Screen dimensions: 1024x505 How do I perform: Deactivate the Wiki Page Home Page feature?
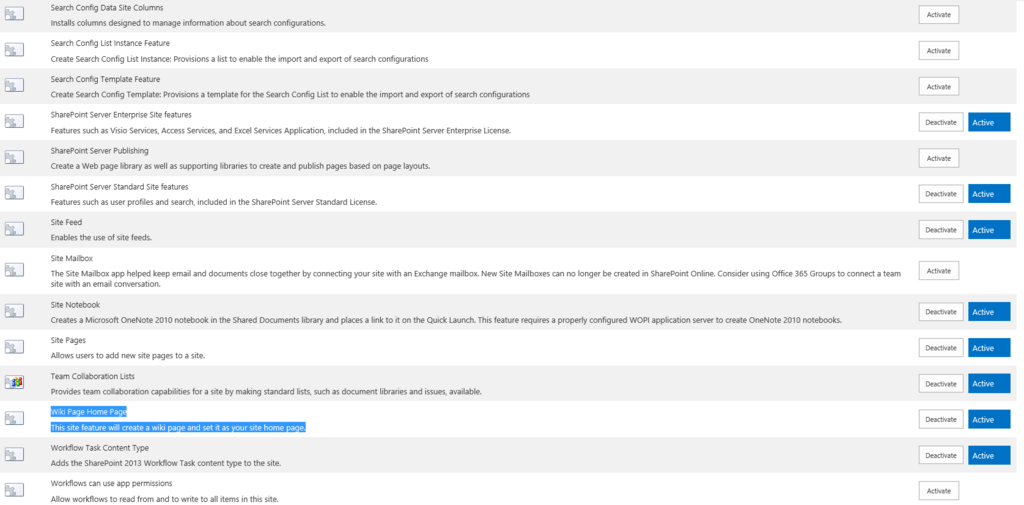coord(940,419)
